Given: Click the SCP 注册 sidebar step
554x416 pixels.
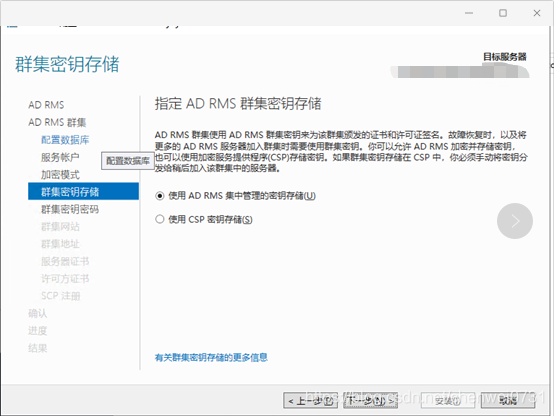Looking at the screenshot, I should [60, 296].
